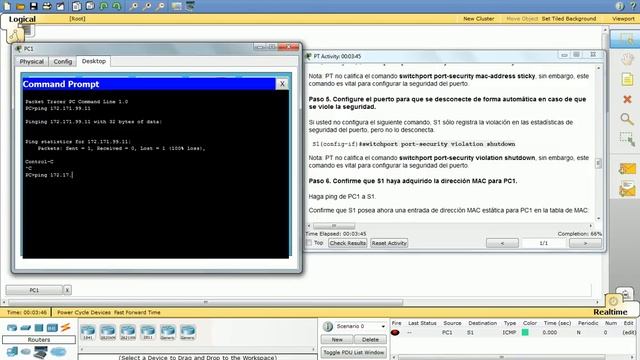Screen dimensions: 640x360
Task: Select the Desktop tab in PC1
Action: [94, 61]
